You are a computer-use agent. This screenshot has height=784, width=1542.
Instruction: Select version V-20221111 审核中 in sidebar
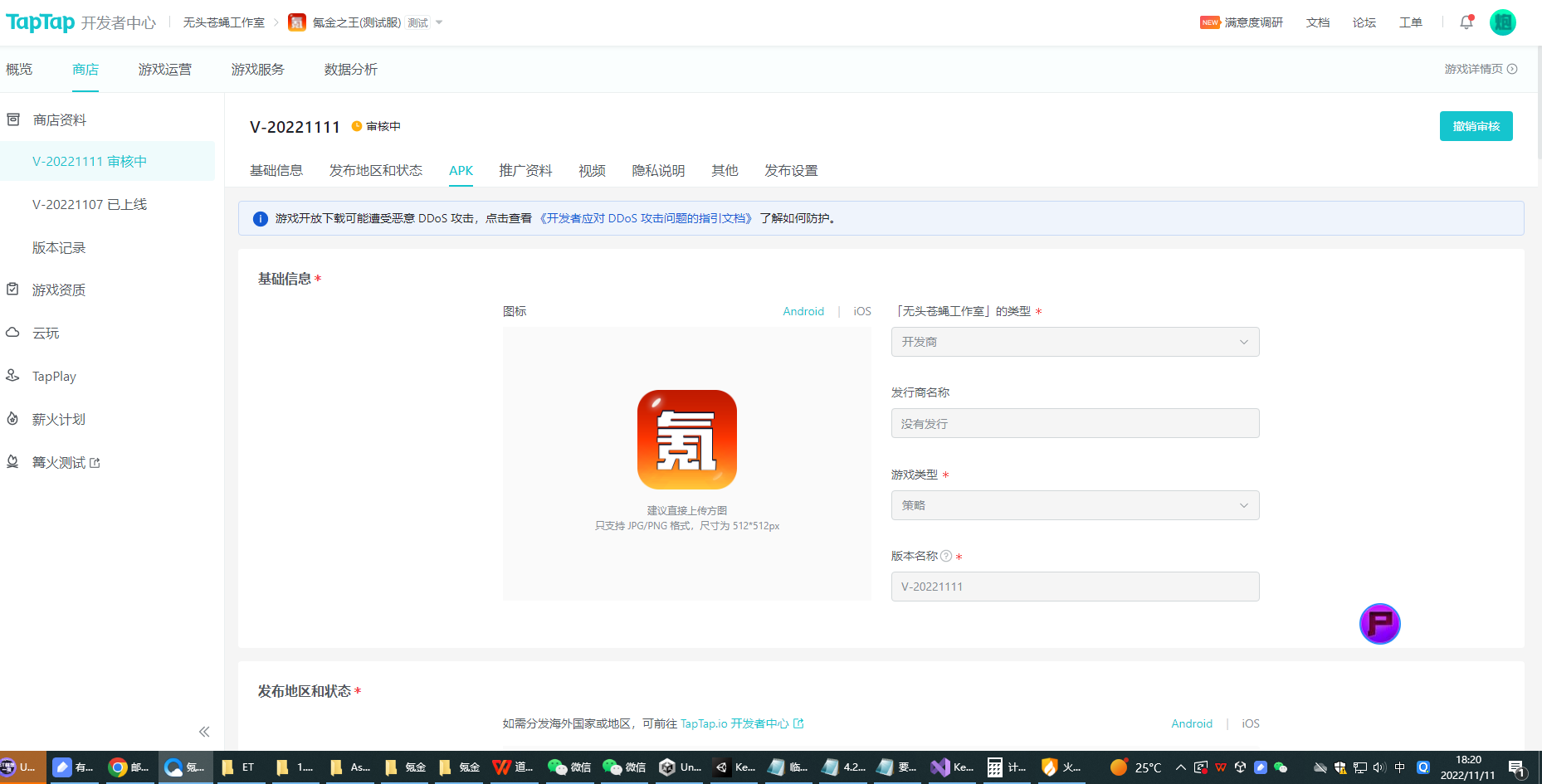tap(107, 161)
